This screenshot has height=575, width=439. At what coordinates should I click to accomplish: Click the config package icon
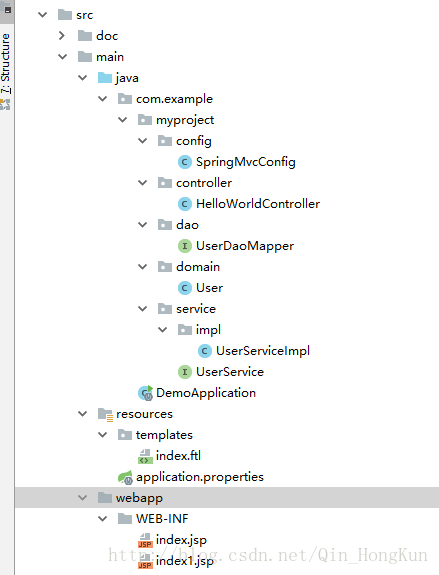point(165,141)
